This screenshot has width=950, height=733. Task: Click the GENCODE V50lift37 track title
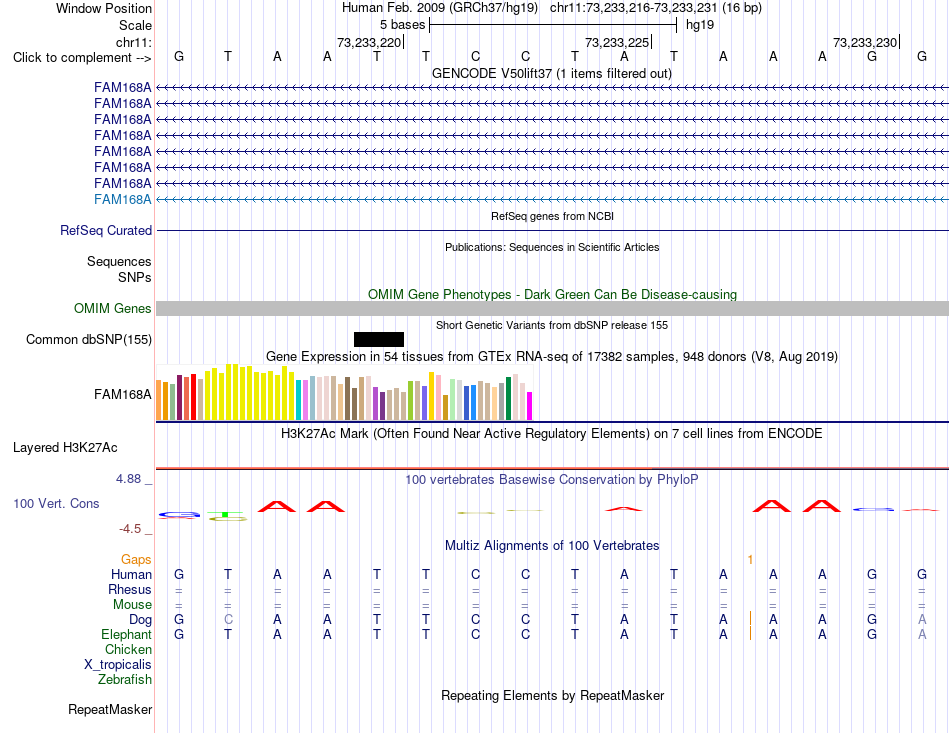552,73
